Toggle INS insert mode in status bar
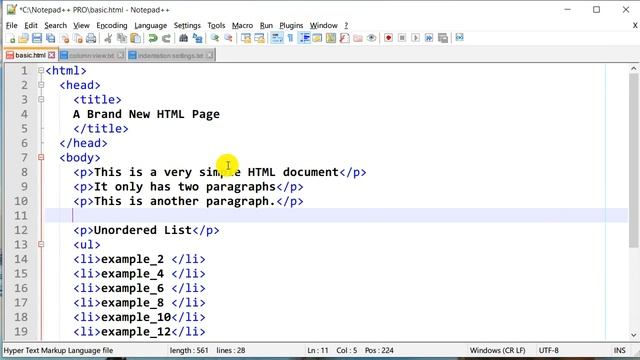Viewport: 640px width, 360px height. [620, 350]
